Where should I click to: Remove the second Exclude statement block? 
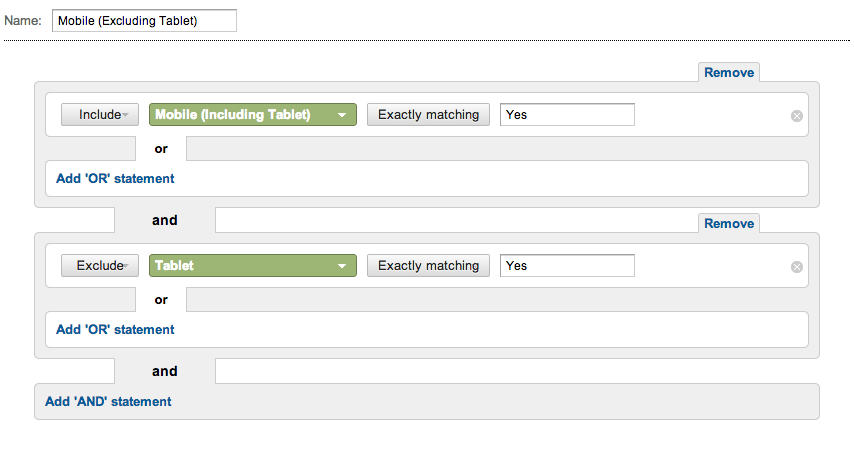(729, 223)
